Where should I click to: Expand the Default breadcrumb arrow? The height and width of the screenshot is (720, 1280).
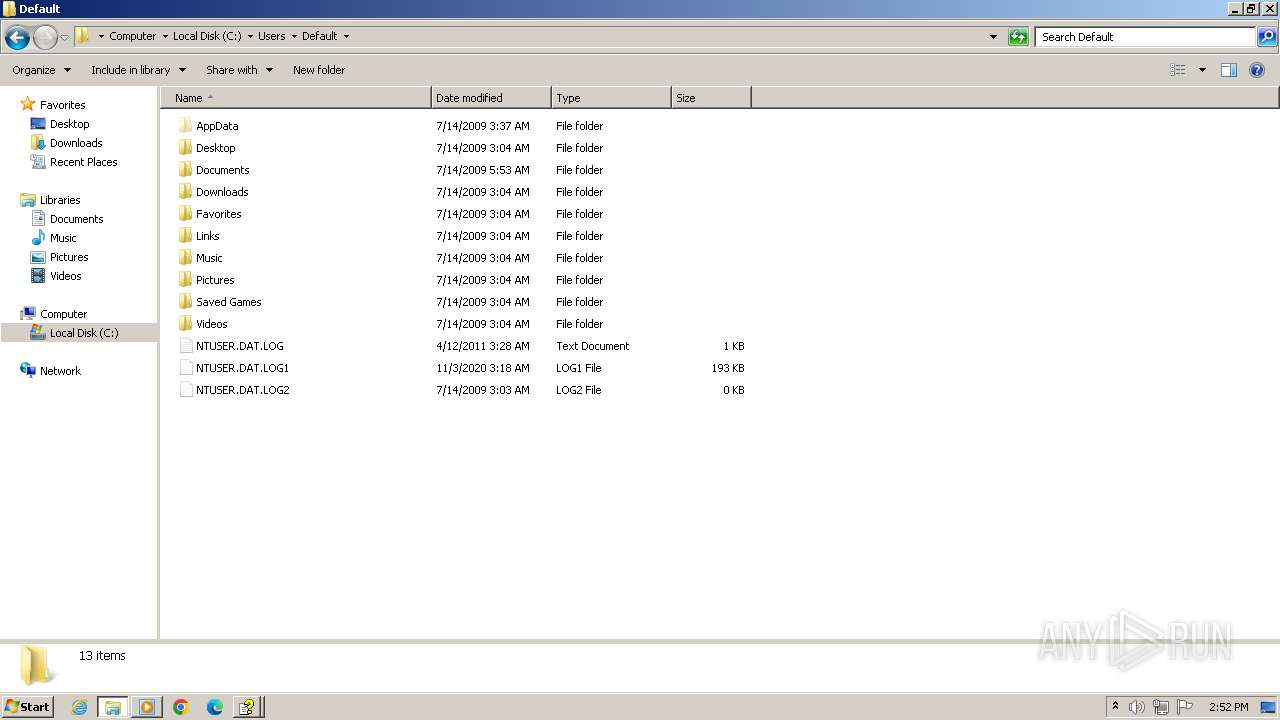click(346, 36)
